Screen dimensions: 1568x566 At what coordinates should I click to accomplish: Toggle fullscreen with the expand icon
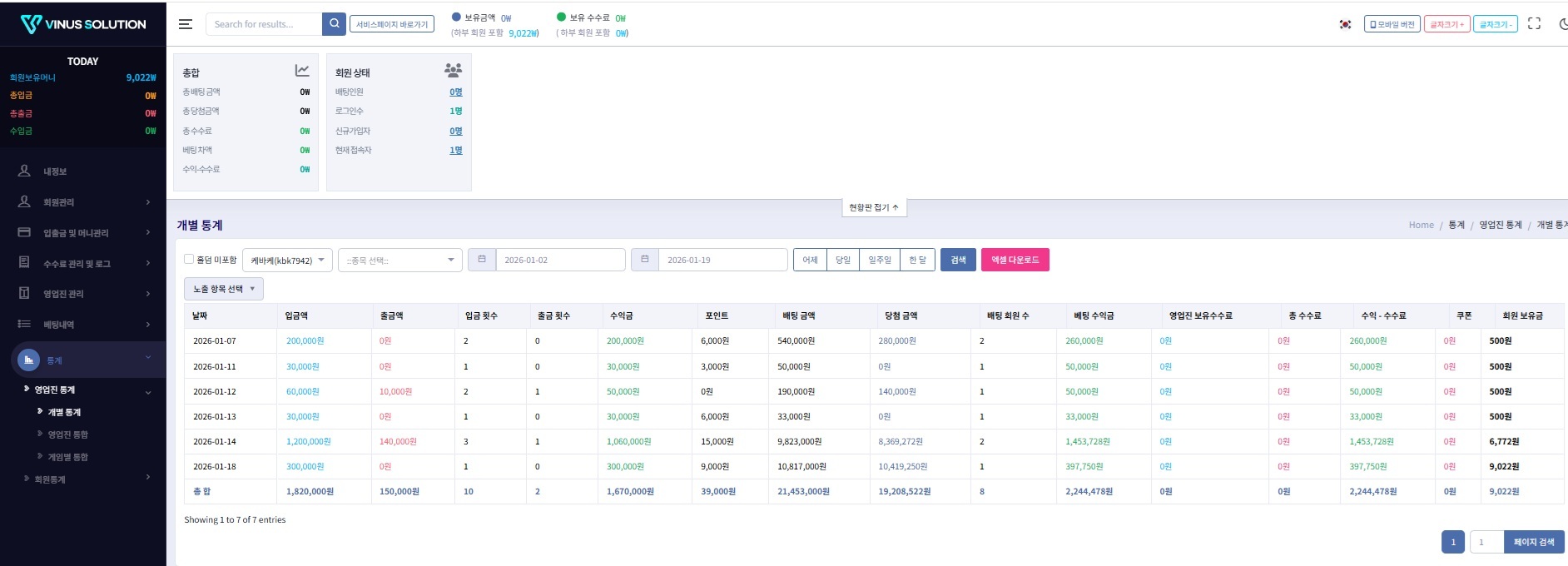point(1534,24)
